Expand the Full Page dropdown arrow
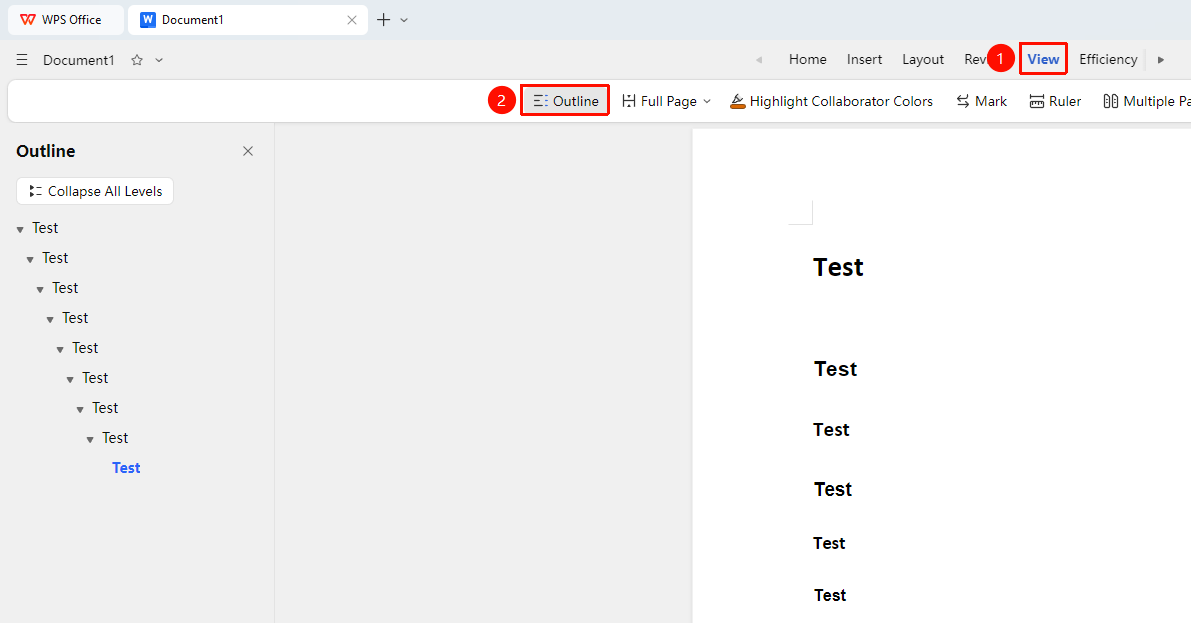The width and height of the screenshot is (1191, 623). pyautogui.click(x=707, y=101)
